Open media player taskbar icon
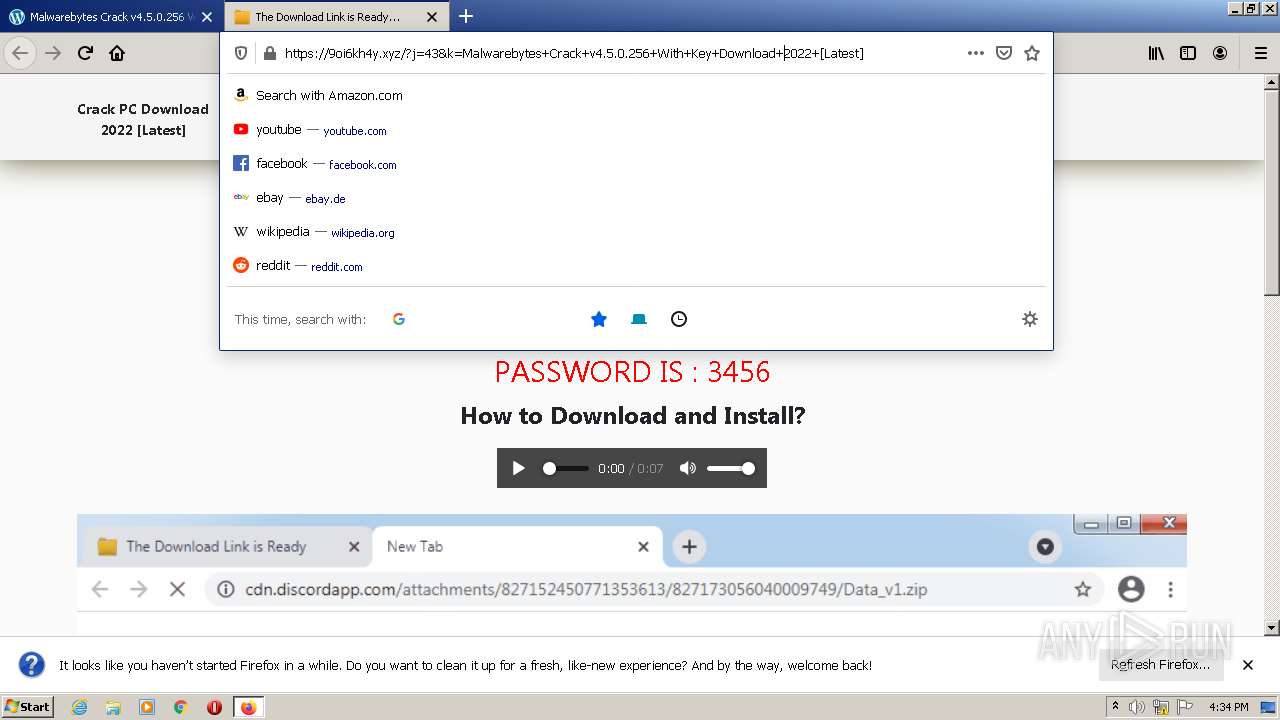This screenshot has height=720, width=1280. 147,707
